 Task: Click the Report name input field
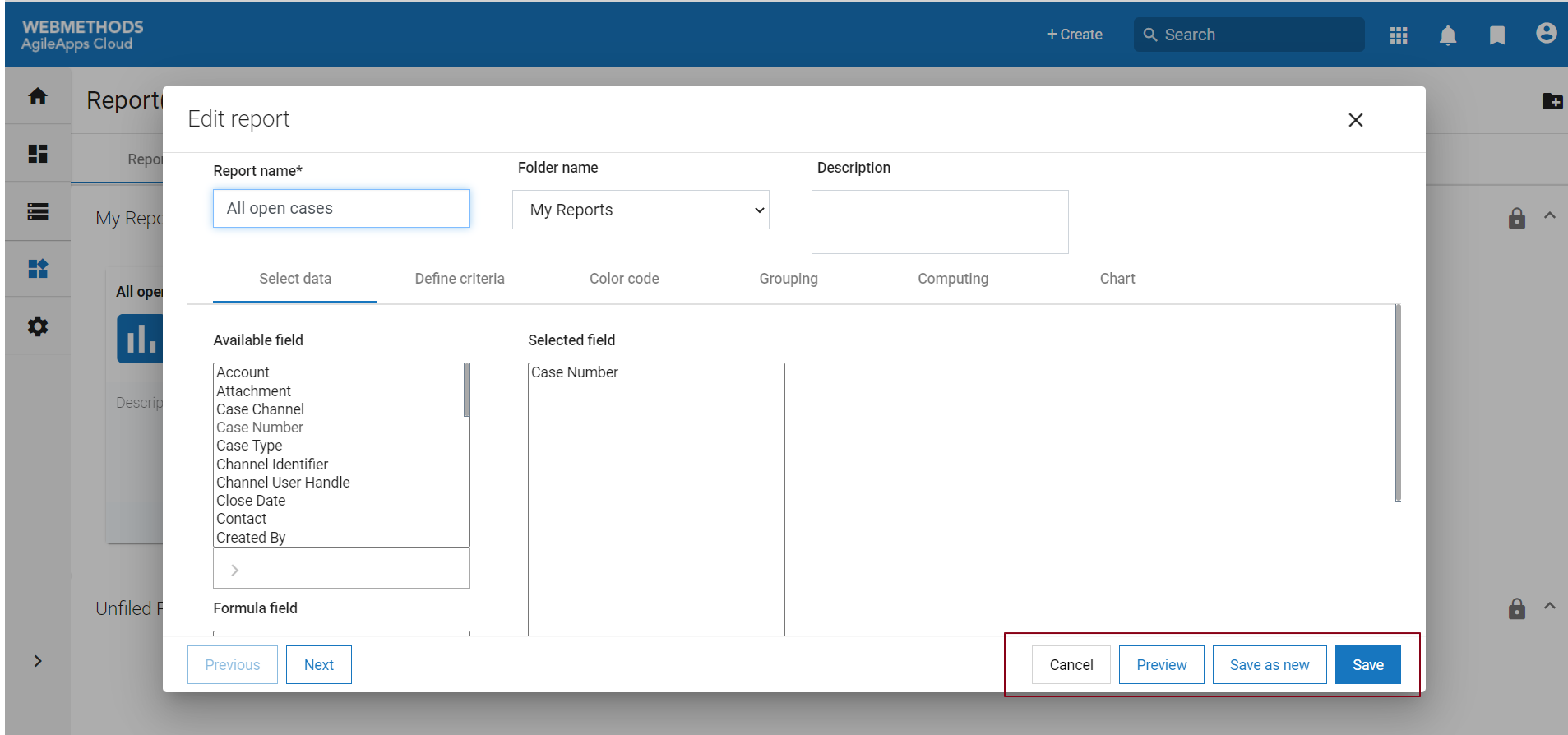[x=341, y=209]
